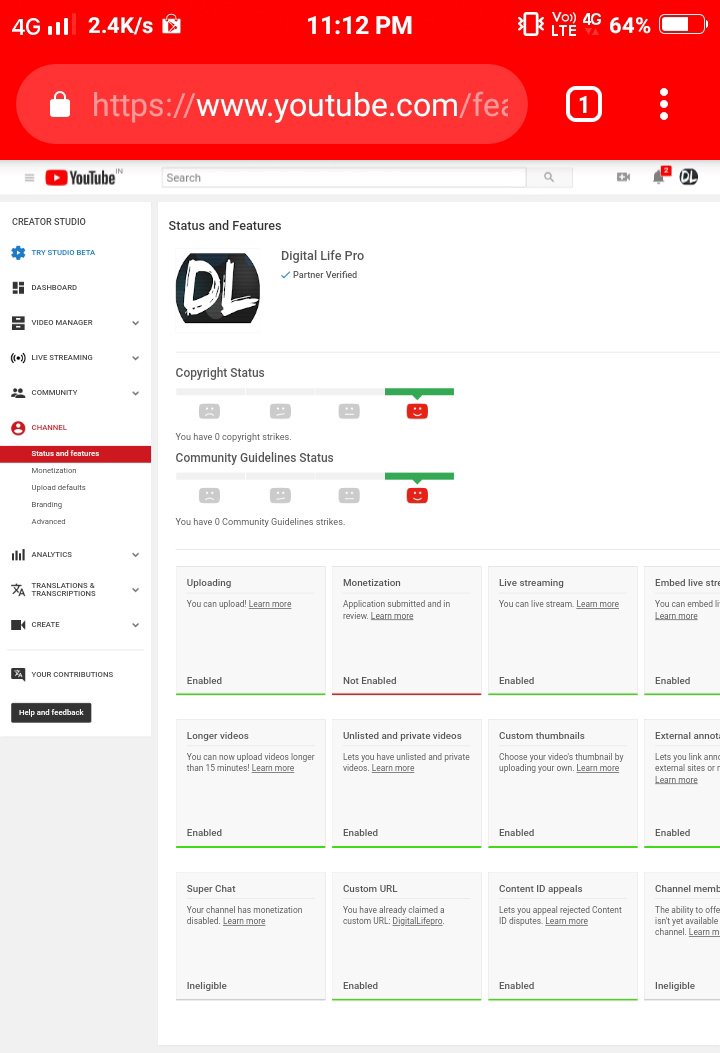Select Status and features in sidebar
The height and width of the screenshot is (1053, 720).
click(75, 454)
